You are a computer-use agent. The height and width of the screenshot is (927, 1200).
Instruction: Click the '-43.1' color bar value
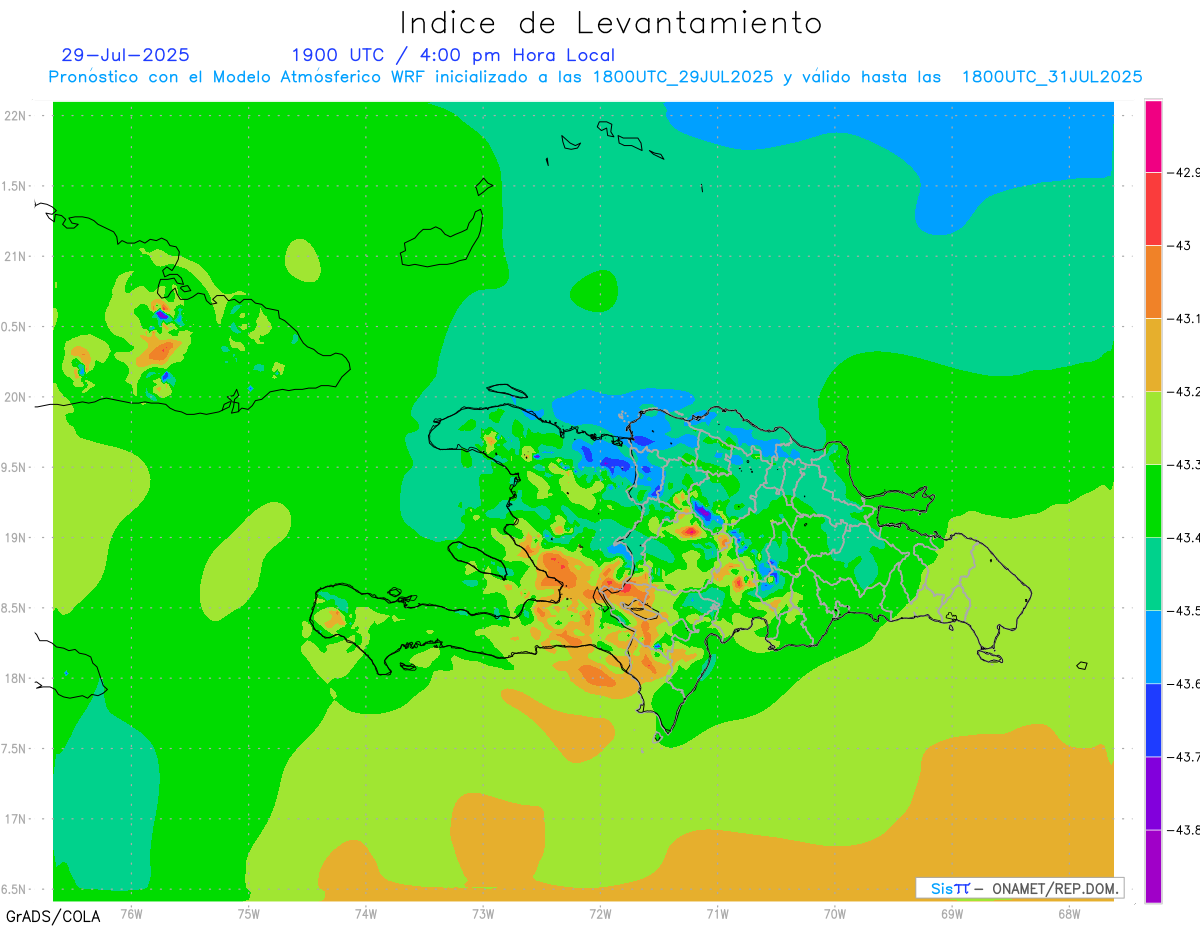pyautogui.click(x=1184, y=319)
